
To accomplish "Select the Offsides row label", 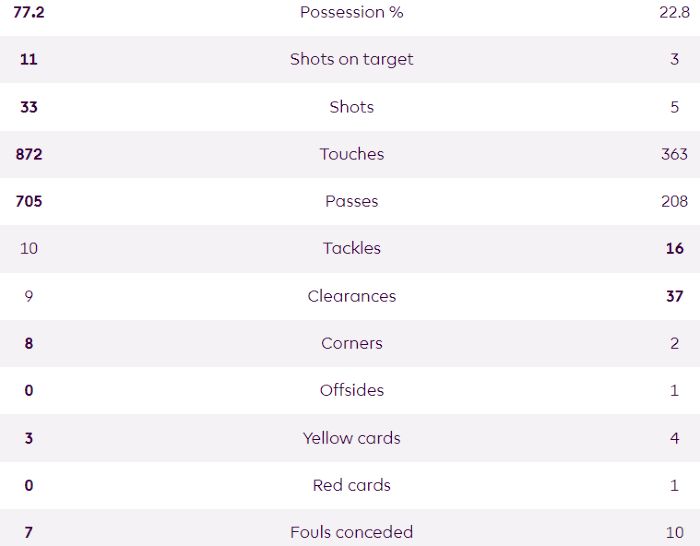I will pyautogui.click(x=351, y=390).
